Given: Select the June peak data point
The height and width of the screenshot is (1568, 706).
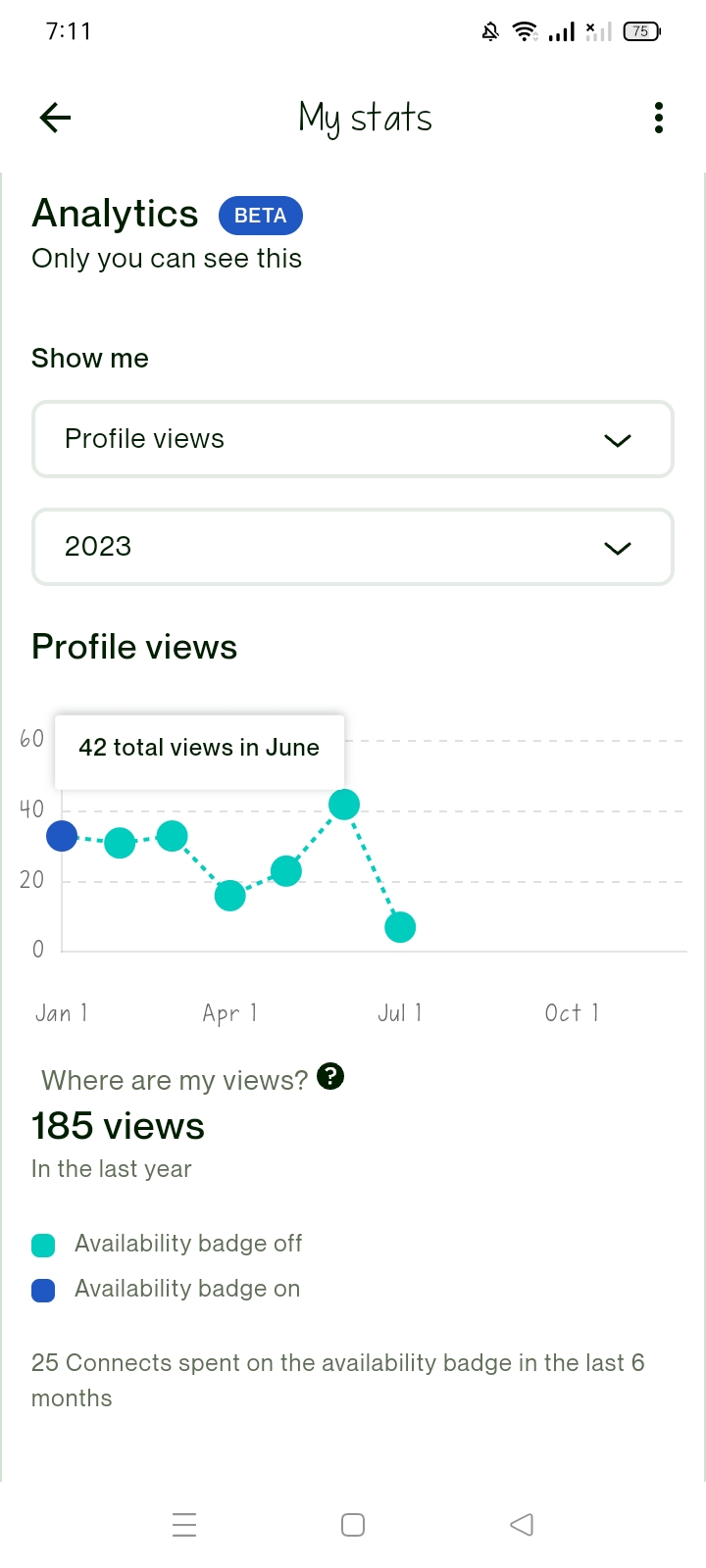Looking at the screenshot, I should click(x=344, y=805).
